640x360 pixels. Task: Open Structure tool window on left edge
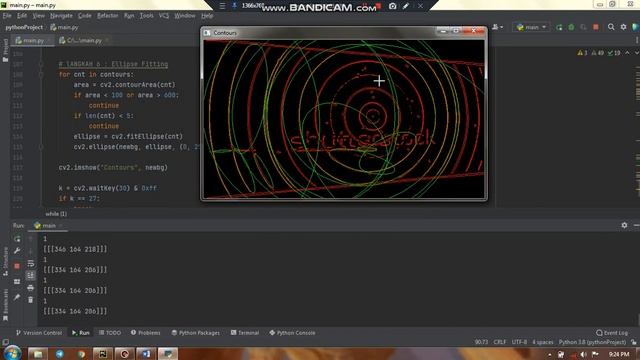point(5,262)
